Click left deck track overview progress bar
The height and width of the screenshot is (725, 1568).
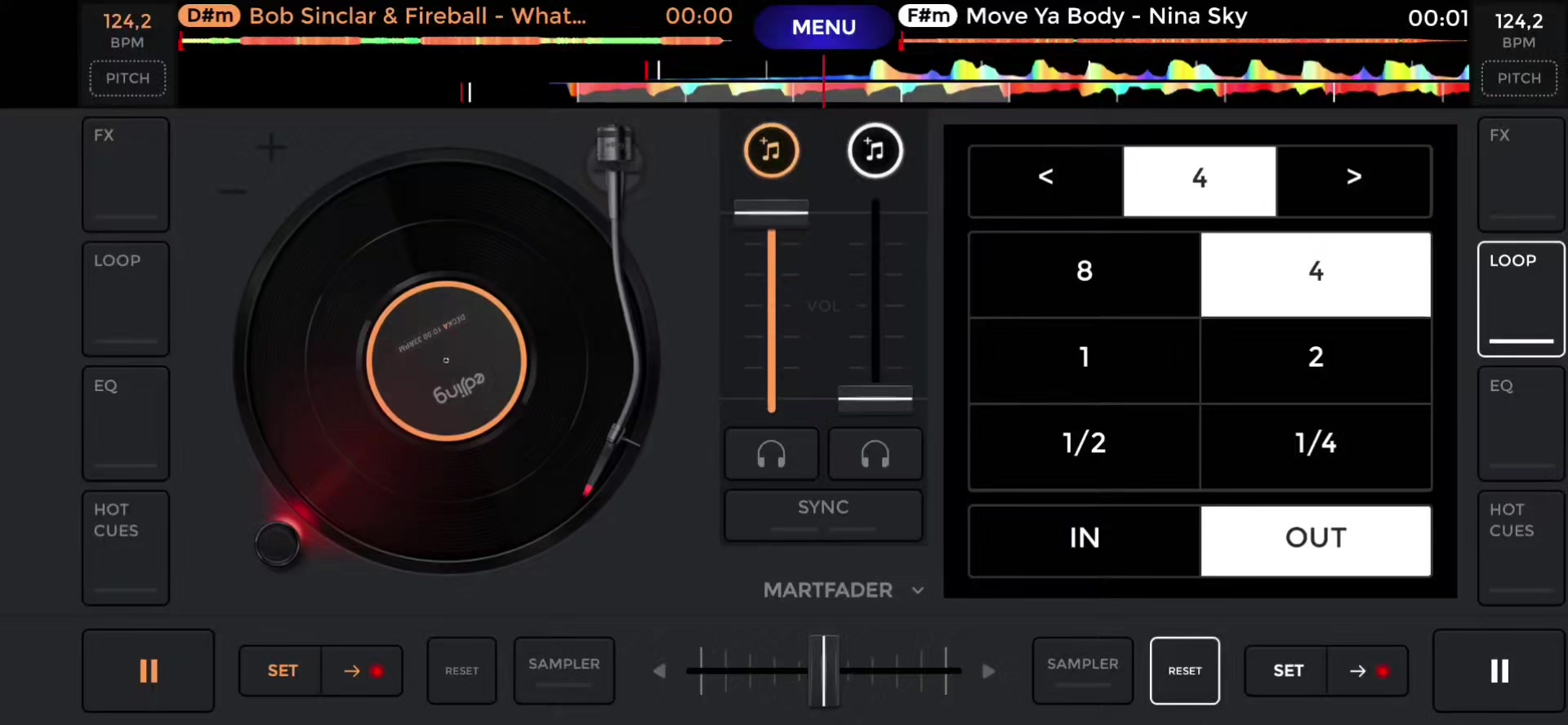coord(454,40)
